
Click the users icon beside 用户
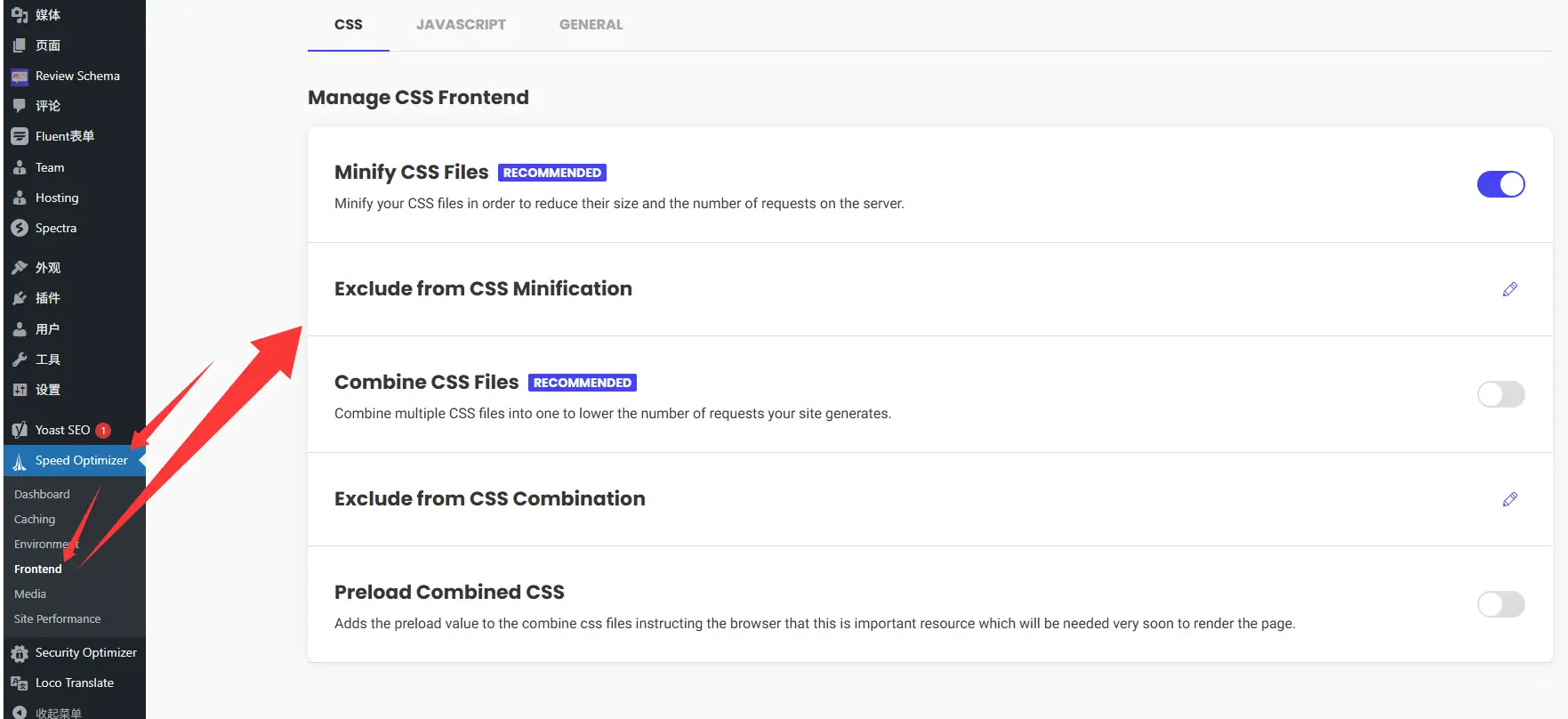click(x=20, y=329)
